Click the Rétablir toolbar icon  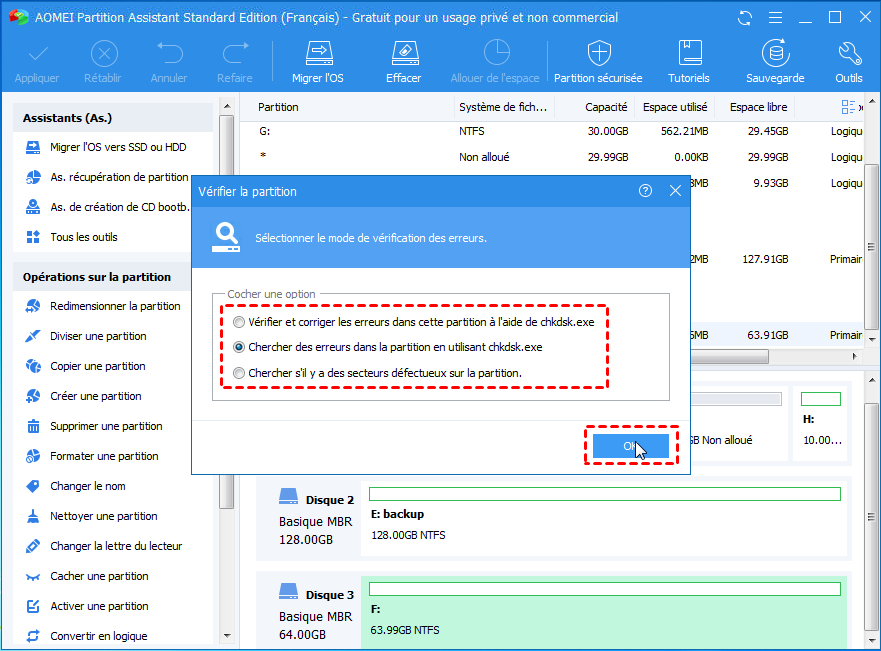tap(103, 62)
